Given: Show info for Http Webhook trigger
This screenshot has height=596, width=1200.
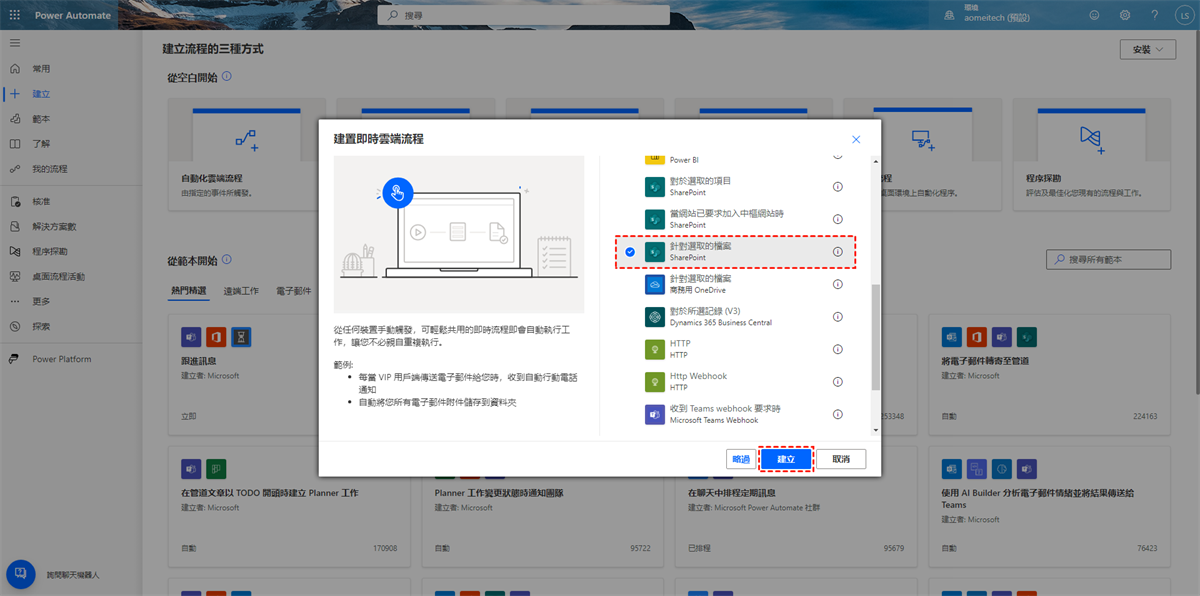Looking at the screenshot, I should (x=838, y=382).
